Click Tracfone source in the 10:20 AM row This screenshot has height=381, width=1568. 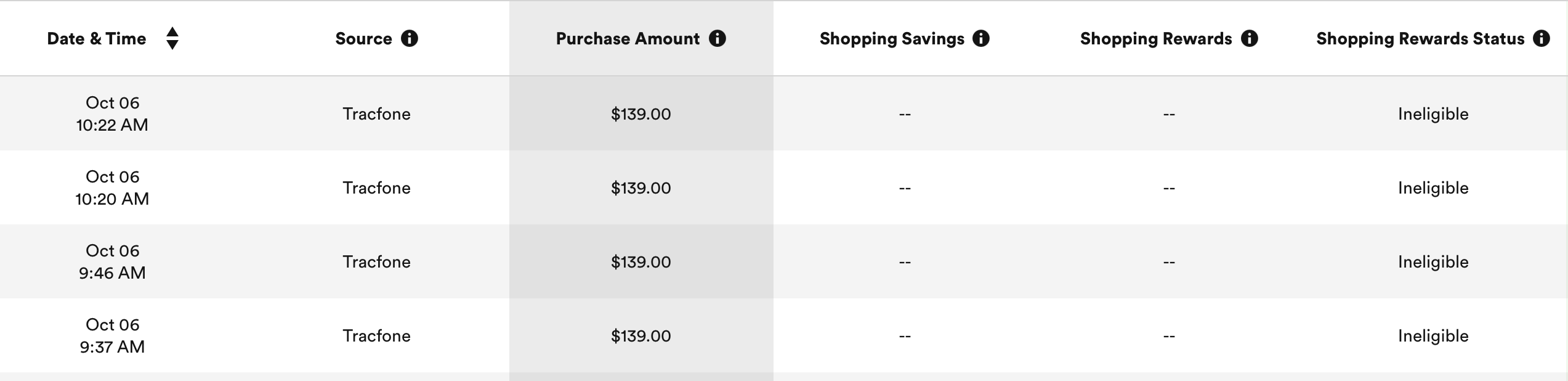(x=376, y=188)
